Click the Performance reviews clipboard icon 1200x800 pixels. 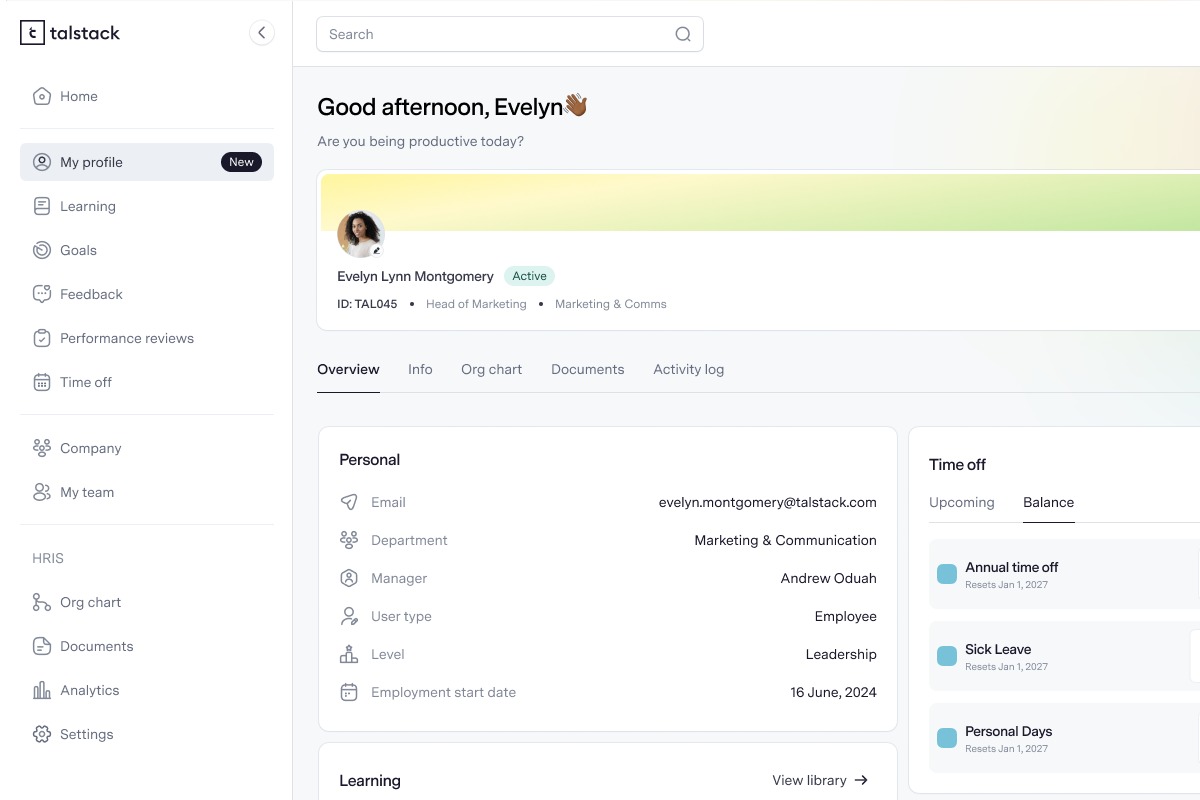point(42,338)
